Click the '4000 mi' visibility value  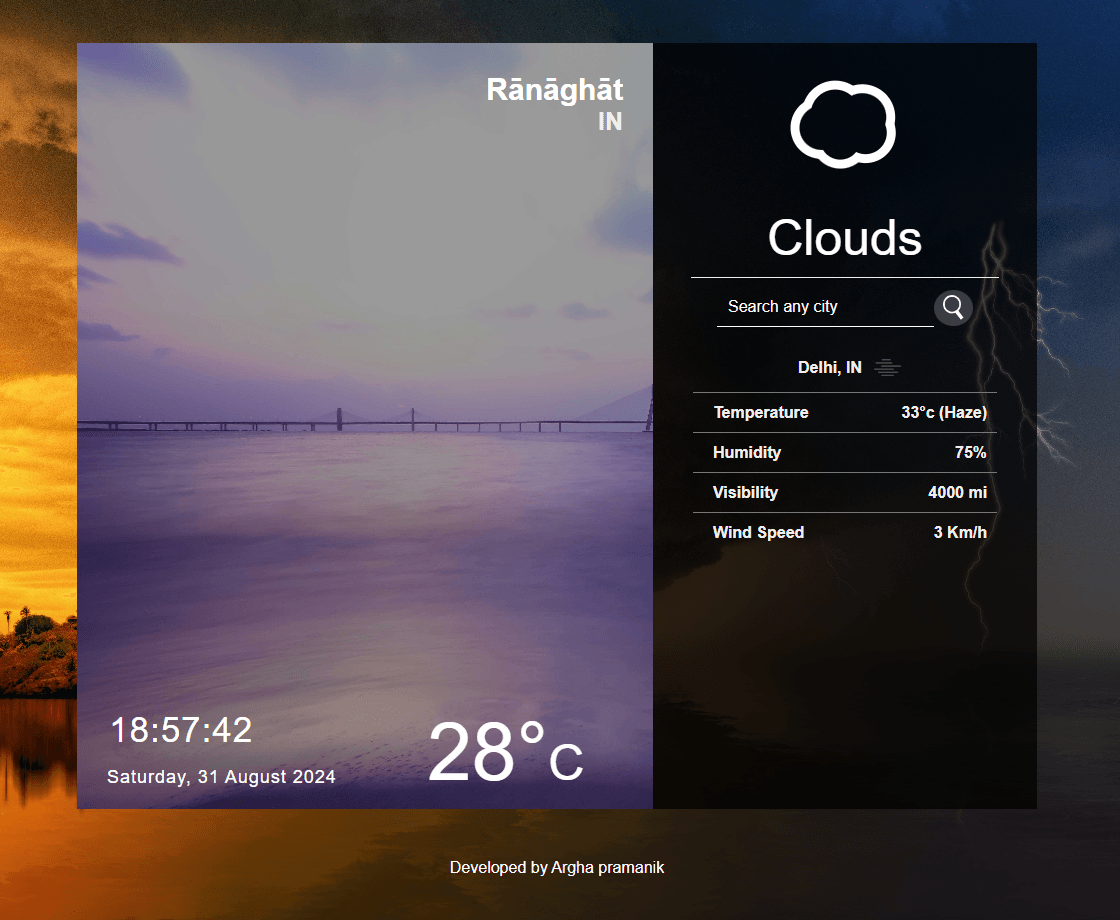click(957, 492)
